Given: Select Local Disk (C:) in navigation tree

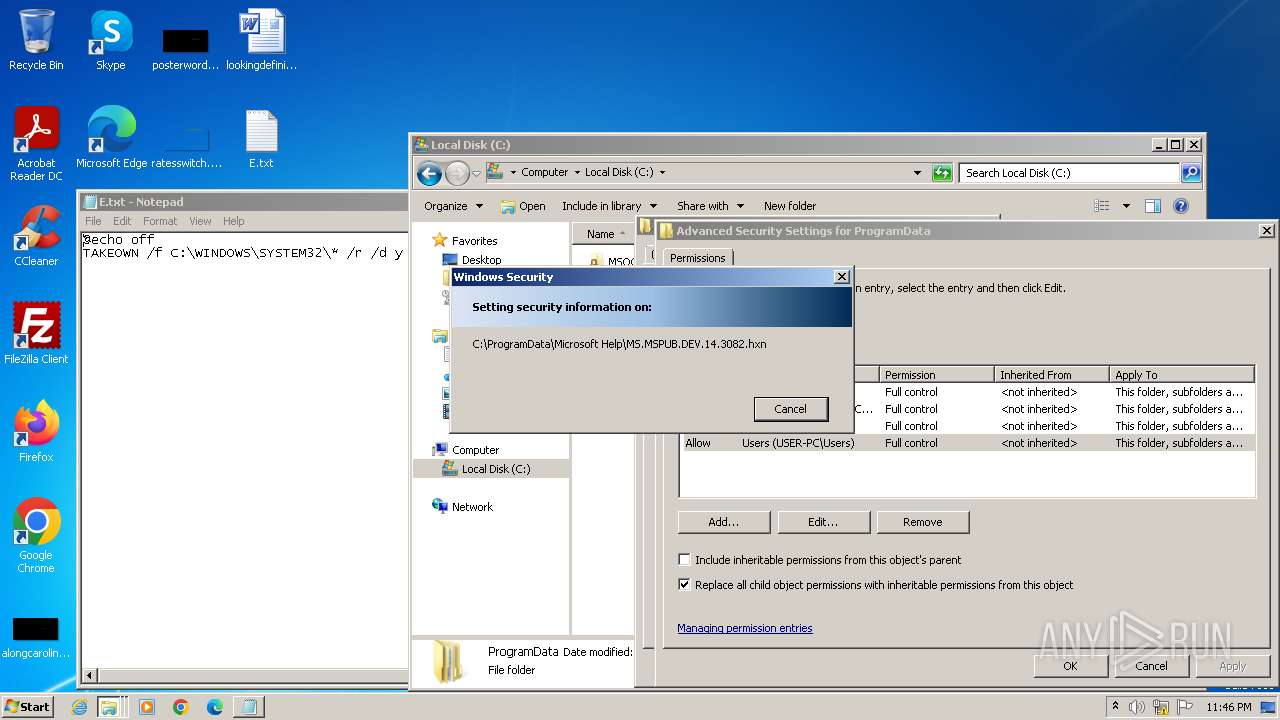Looking at the screenshot, I should coord(496,469).
